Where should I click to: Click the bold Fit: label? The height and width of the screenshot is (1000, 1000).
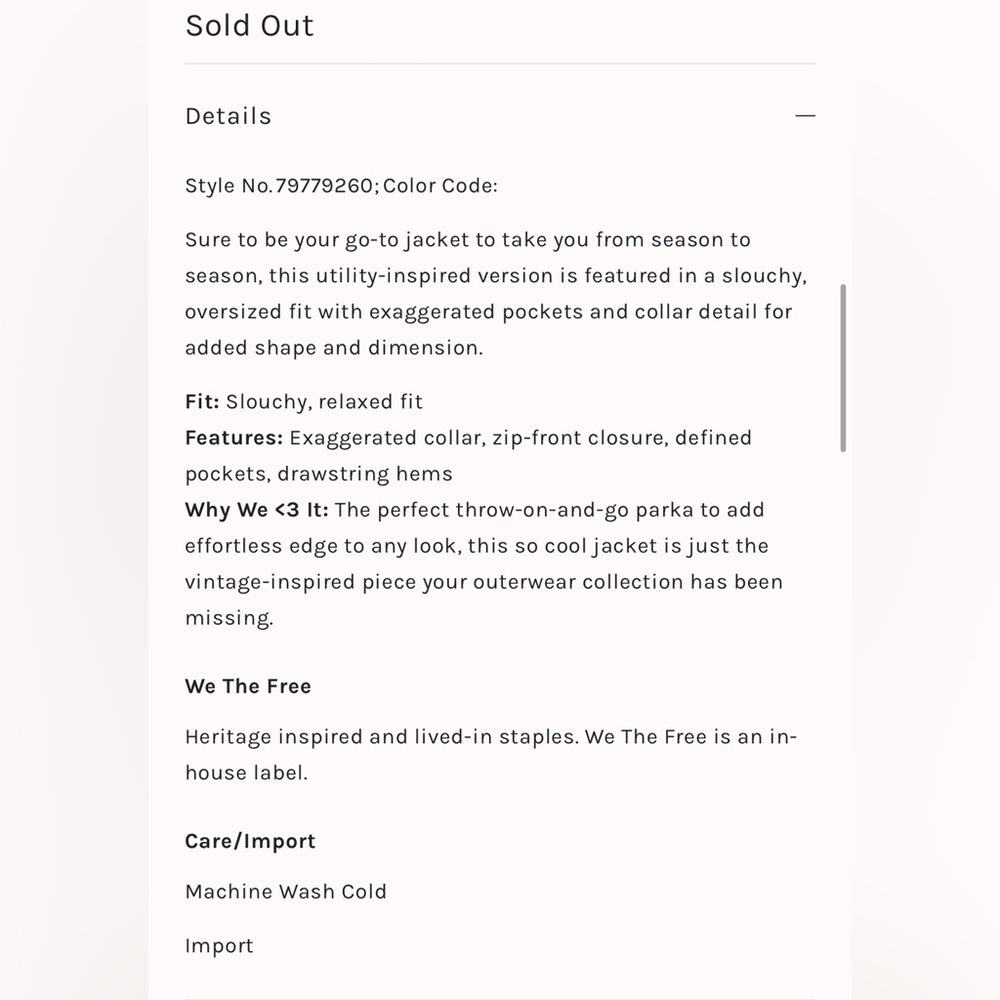(202, 402)
